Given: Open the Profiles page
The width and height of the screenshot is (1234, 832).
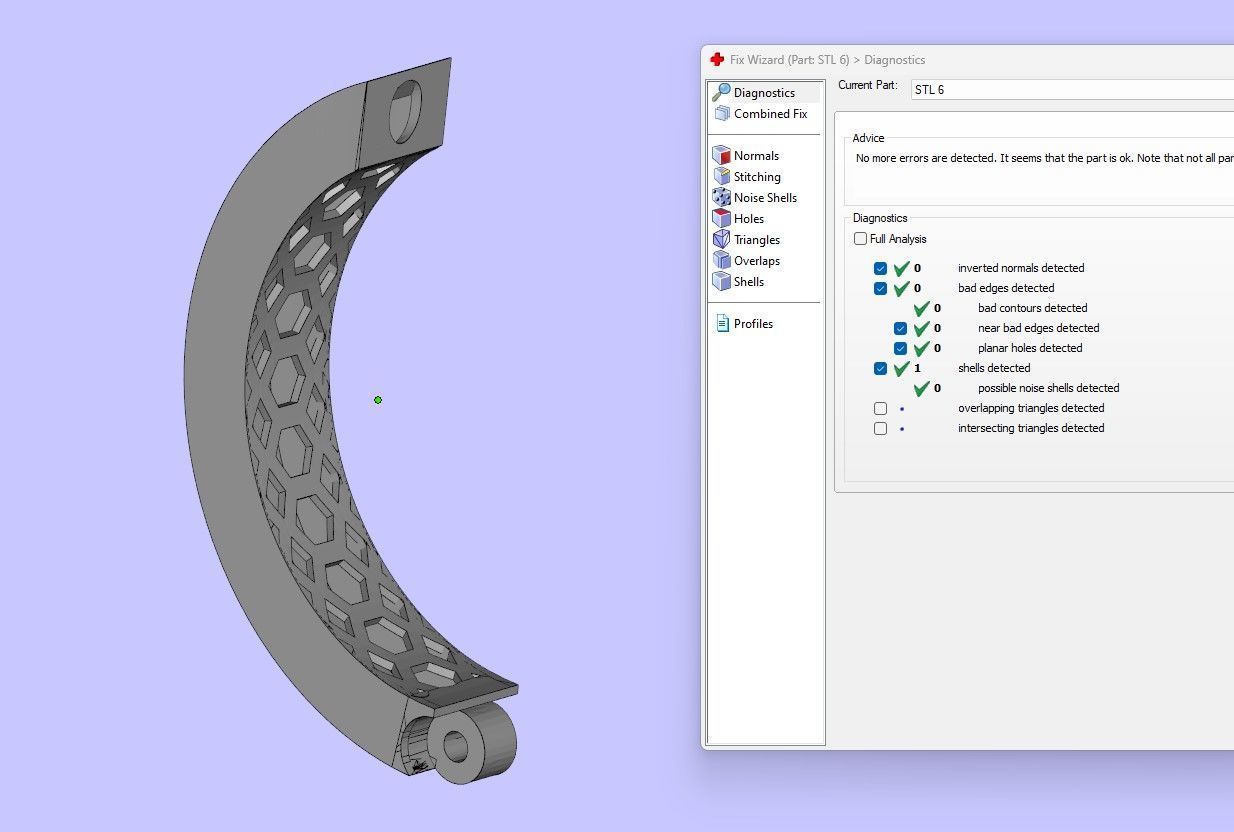Looking at the screenshot, I should coord(753,323).
